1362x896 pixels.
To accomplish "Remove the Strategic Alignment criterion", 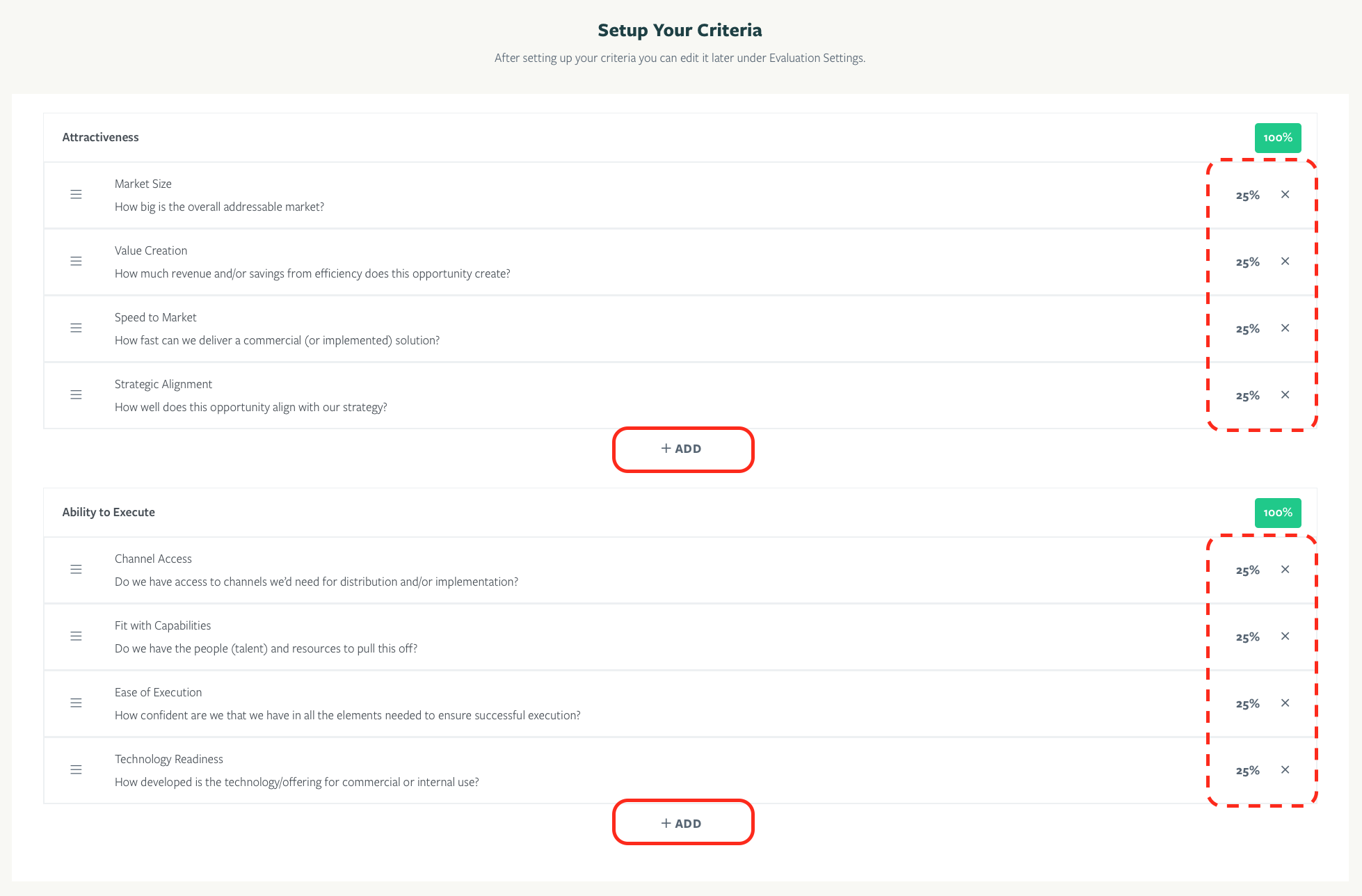I will coord(1285,394).
